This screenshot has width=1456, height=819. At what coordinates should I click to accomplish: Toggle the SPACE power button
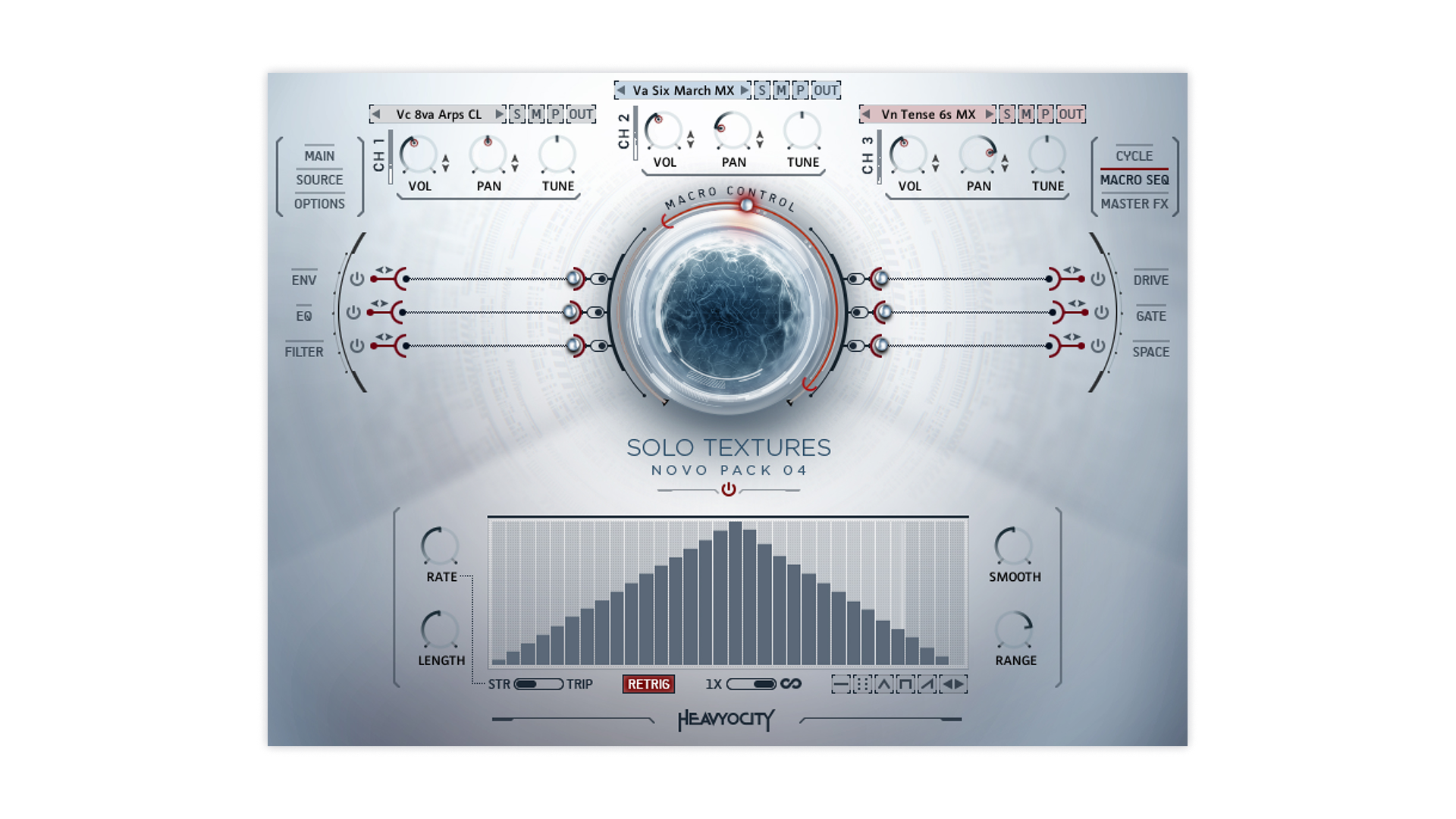1098,346
